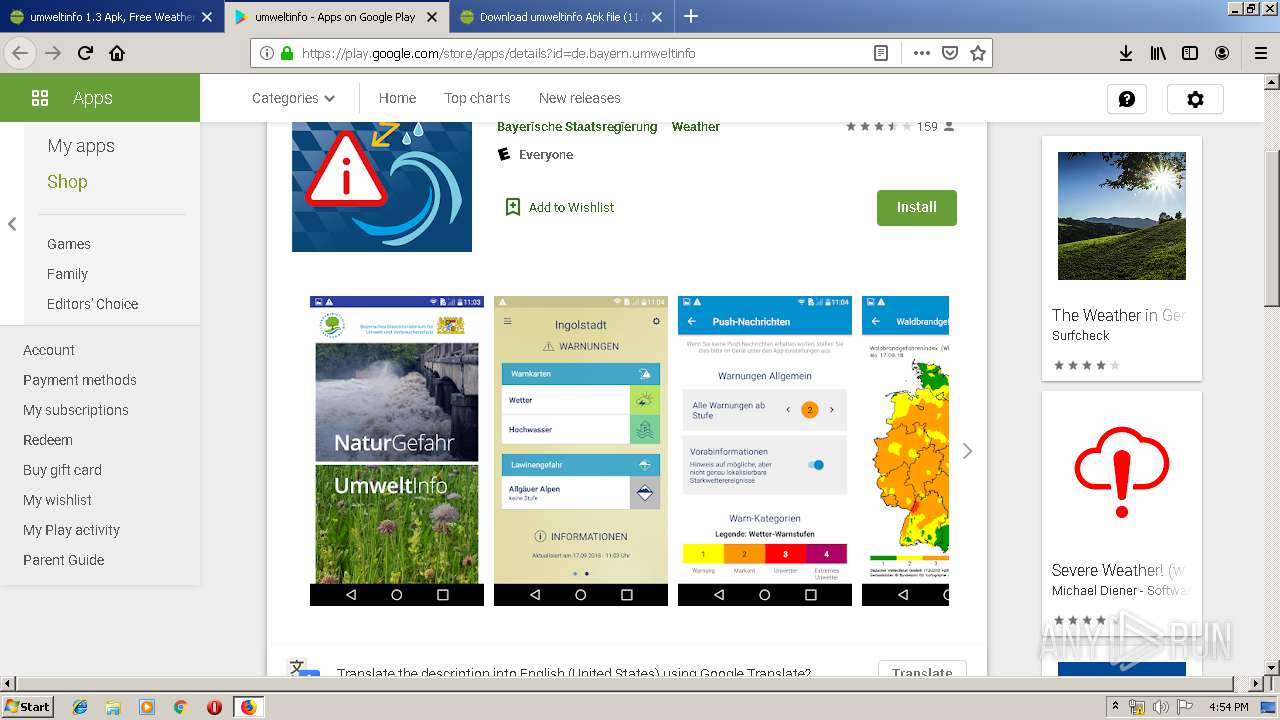Viewport: 1280px width, 720px height.
Task: Select the umweltinfo - Apps on Google Play tab
Action: pos(337,17)
